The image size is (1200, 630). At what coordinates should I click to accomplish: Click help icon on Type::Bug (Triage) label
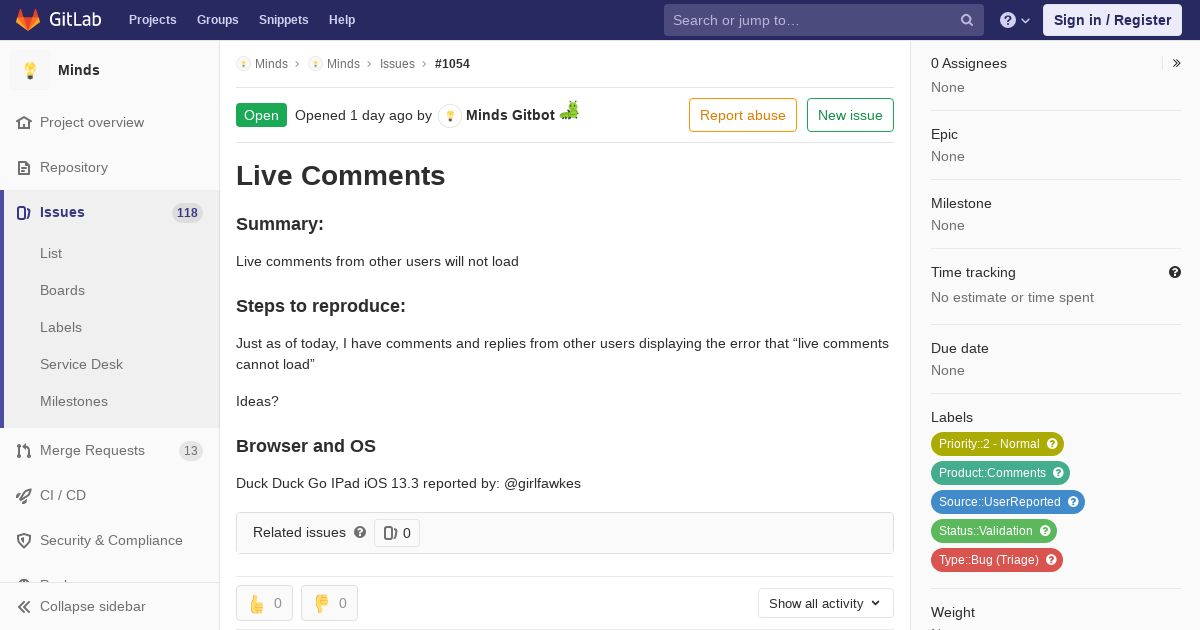pos(1051,560)
